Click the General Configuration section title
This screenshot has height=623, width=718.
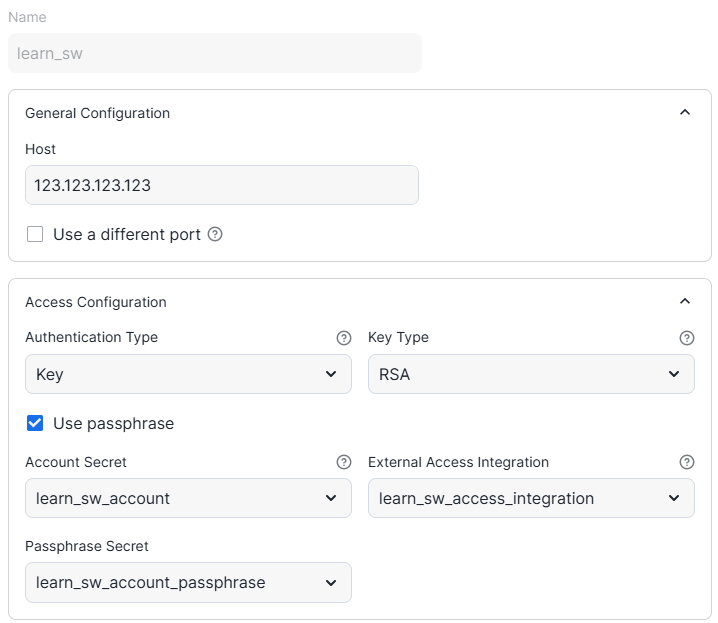tap(97, 113)
